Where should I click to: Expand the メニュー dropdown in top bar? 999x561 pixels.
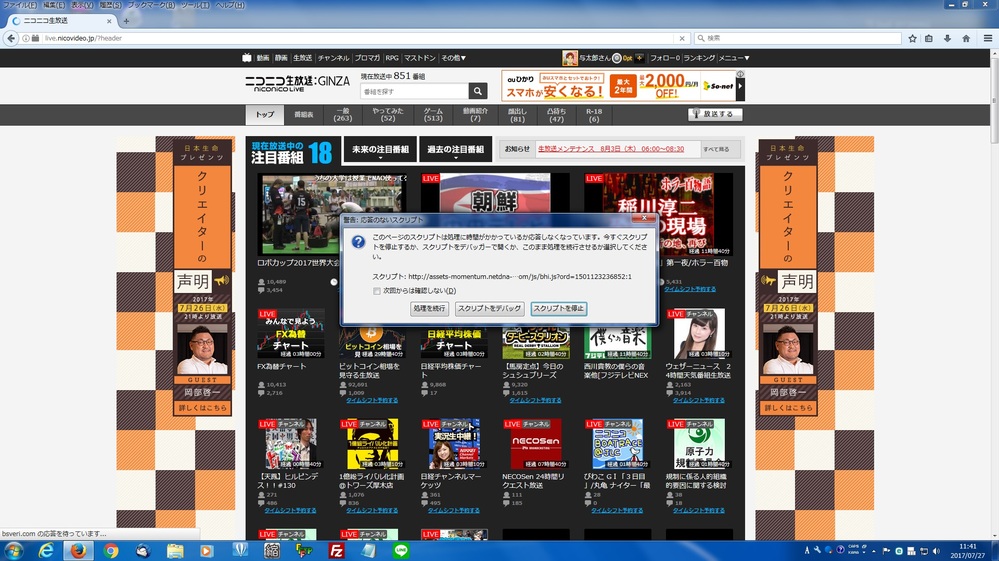click(x=734, y=58)
